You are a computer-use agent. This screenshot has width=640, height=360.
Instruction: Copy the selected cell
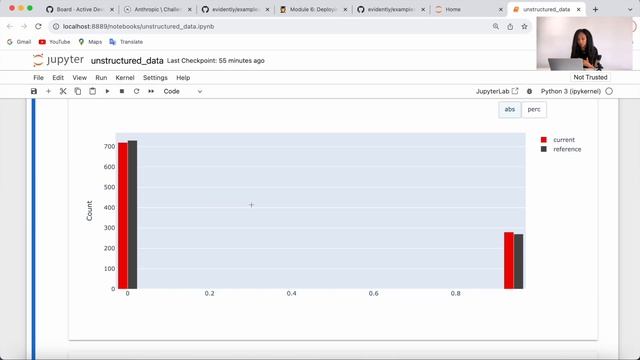(x=78, y=91)
